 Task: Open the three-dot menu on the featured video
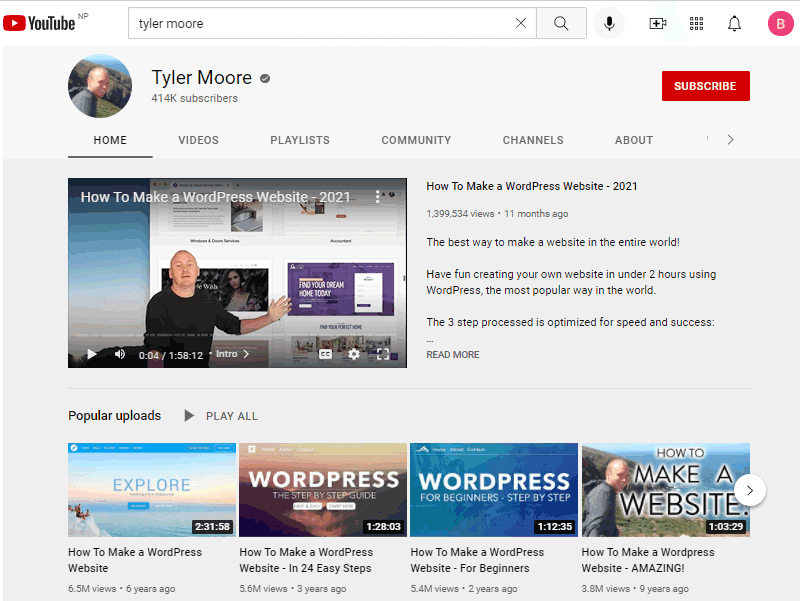click(x=378, y=197)
